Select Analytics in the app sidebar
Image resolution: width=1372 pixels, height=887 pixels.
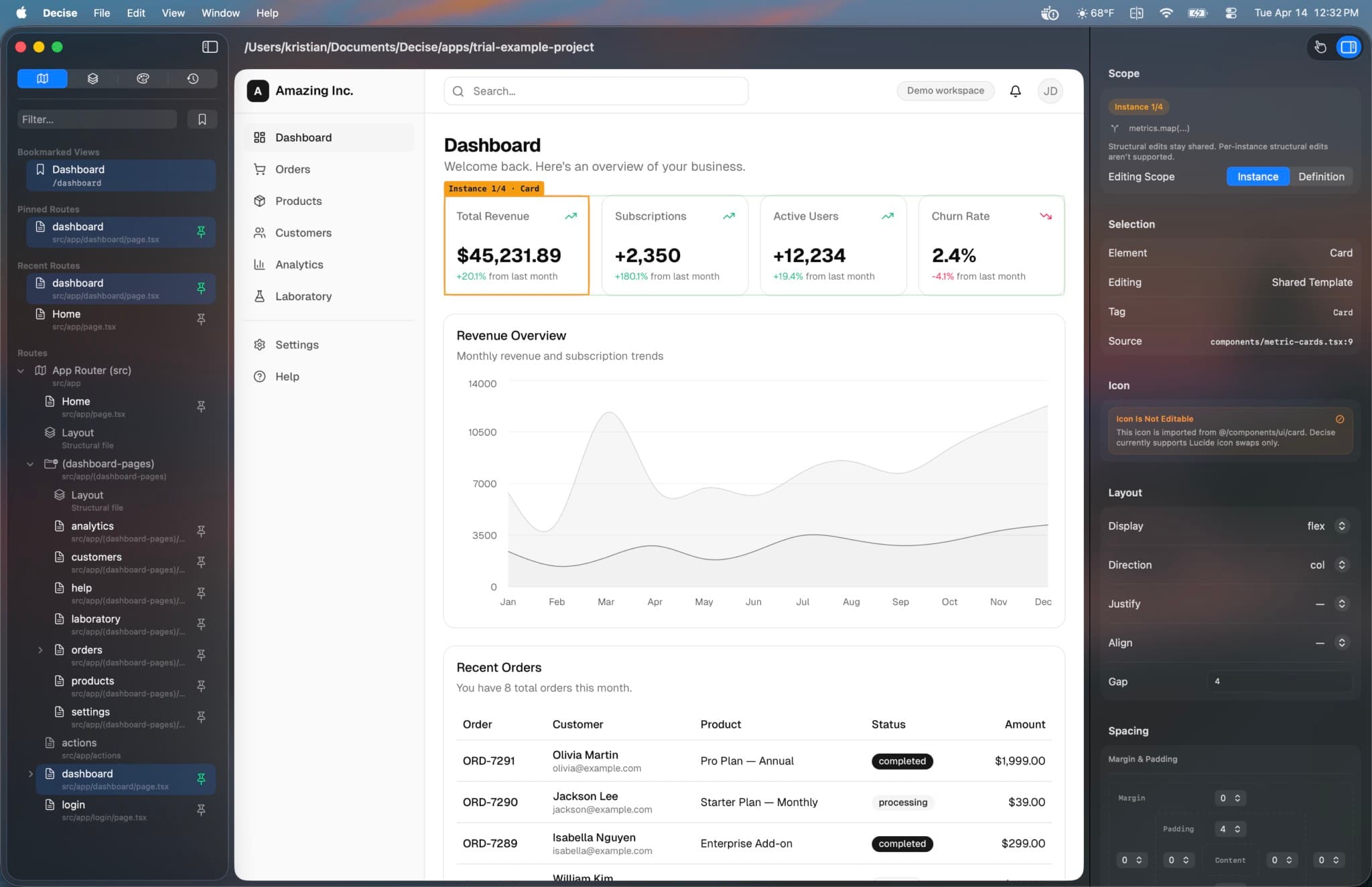(299, 264)
